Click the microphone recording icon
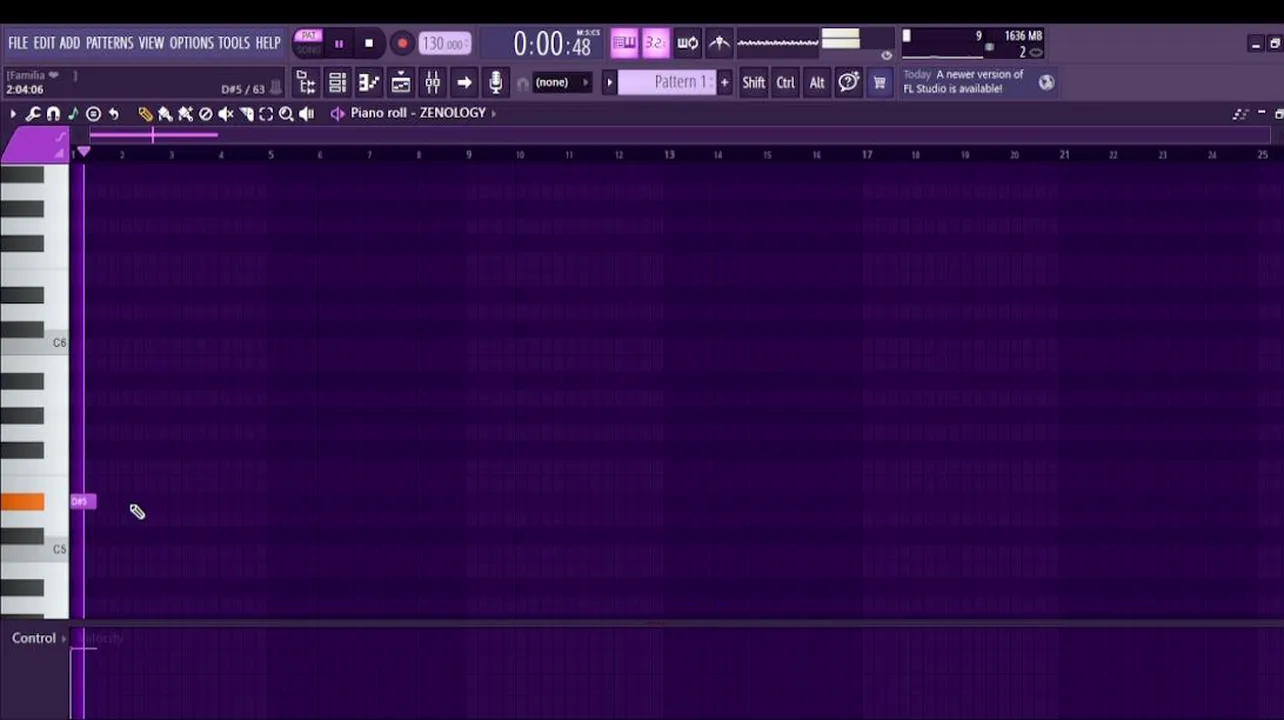Viewport: 1284px width, 720px height. (x=496, y=82)
